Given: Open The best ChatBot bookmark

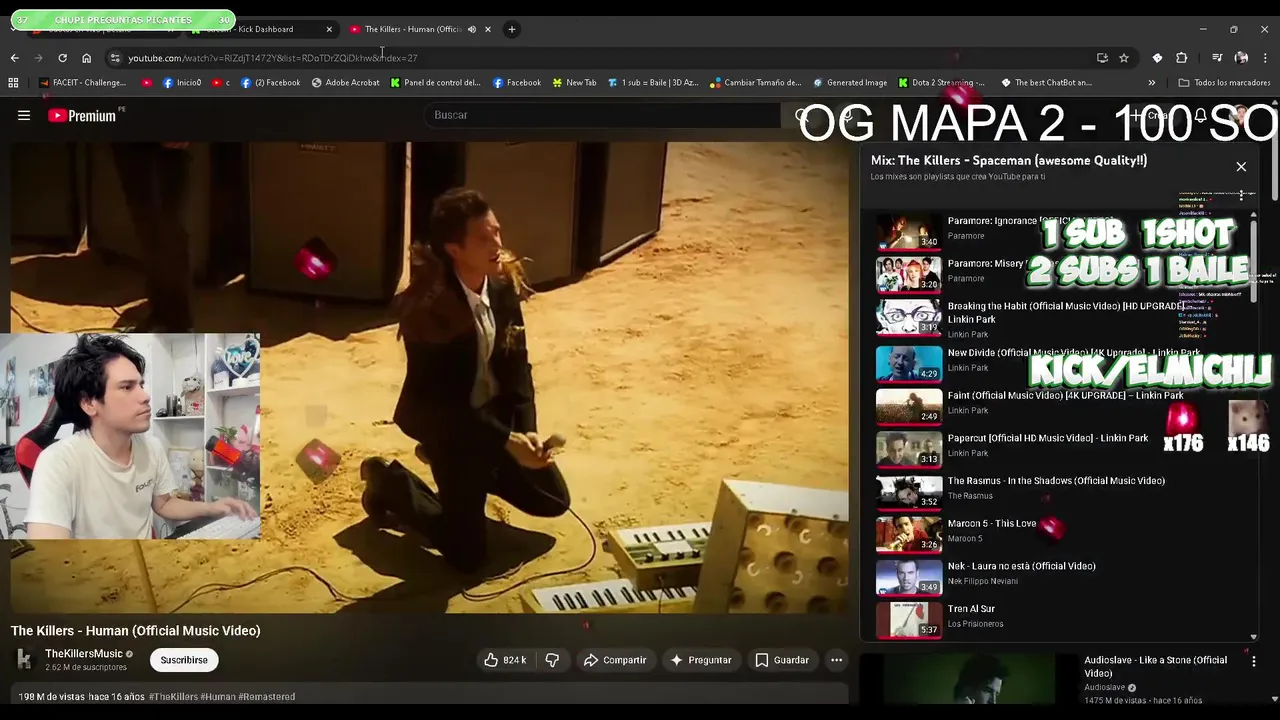Looking at the screenshot, I should pos(1046,83).
